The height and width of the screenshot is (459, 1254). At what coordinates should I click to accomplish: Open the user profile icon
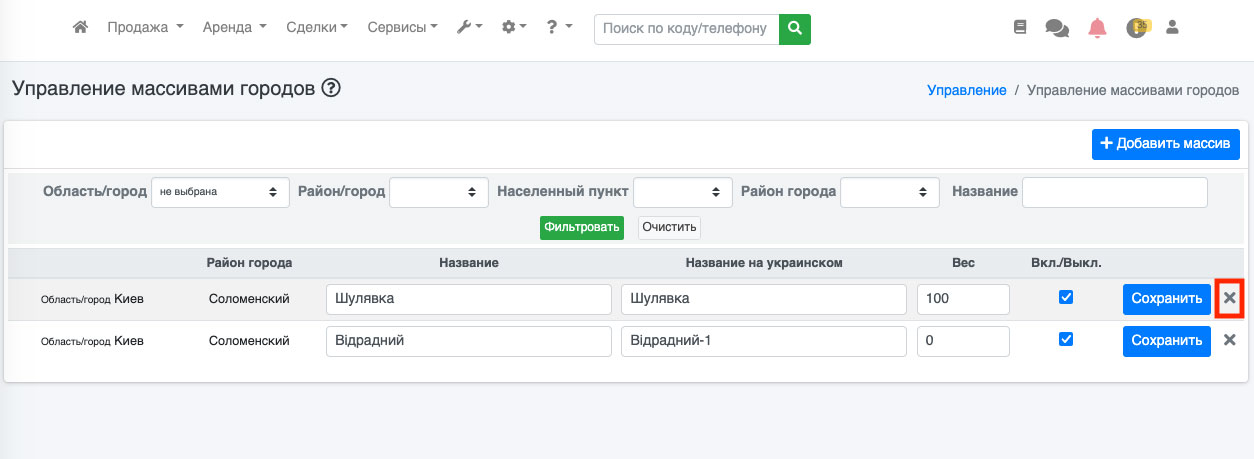click(1173, 28)
